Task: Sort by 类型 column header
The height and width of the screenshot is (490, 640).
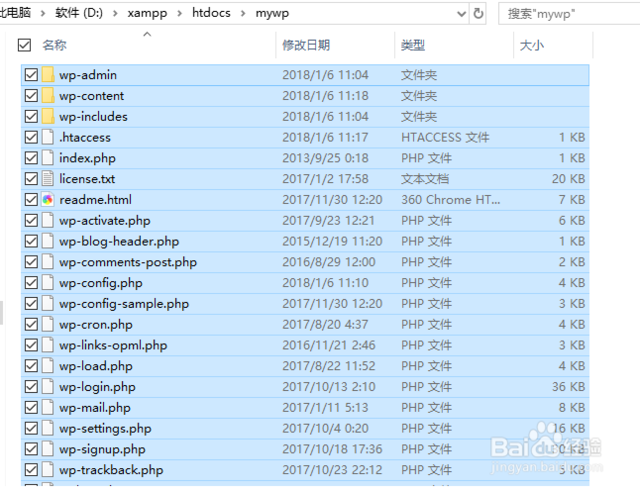Action: (413, 45)
